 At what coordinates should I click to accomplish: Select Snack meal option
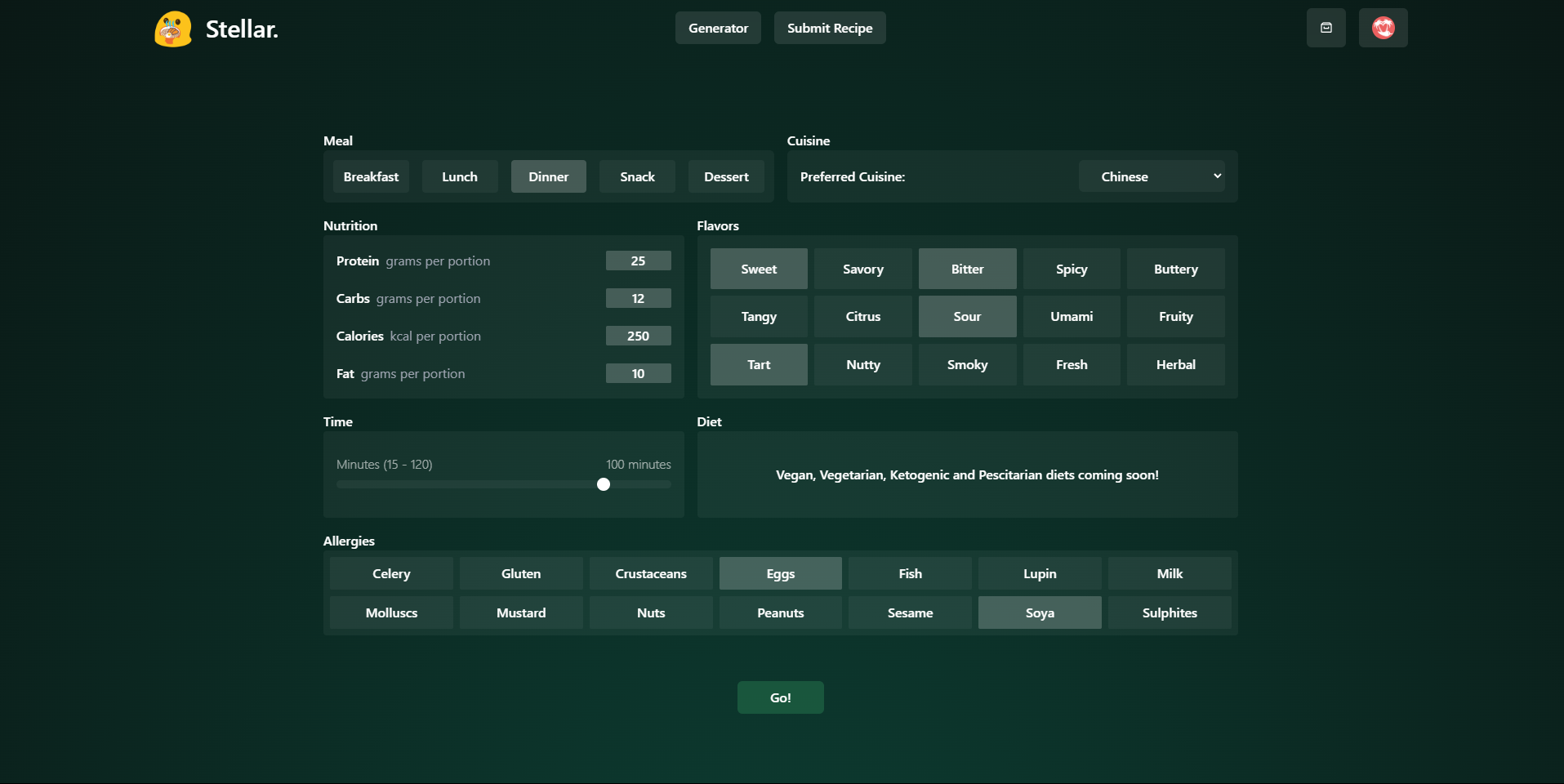[637, 176]
